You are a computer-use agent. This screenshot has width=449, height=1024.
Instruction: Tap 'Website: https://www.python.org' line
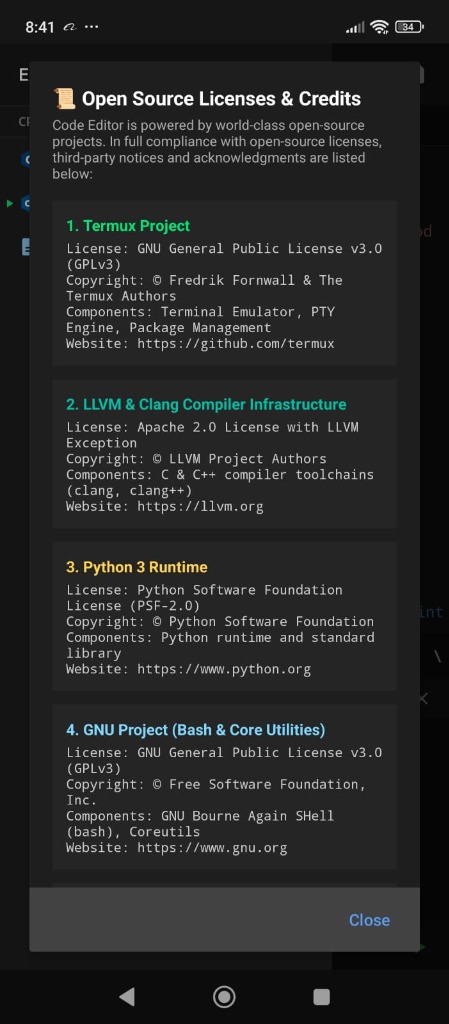pos(189,669)
